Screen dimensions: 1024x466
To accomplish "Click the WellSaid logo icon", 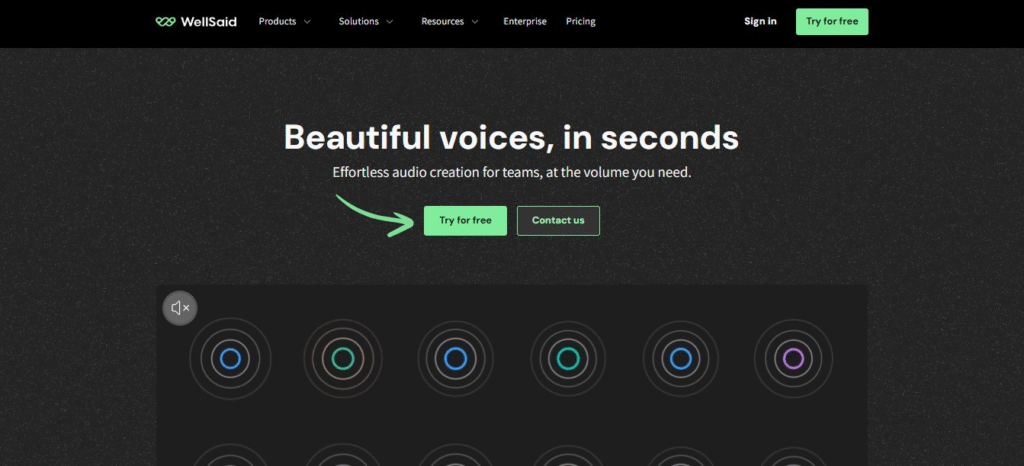I will [166, 21].
